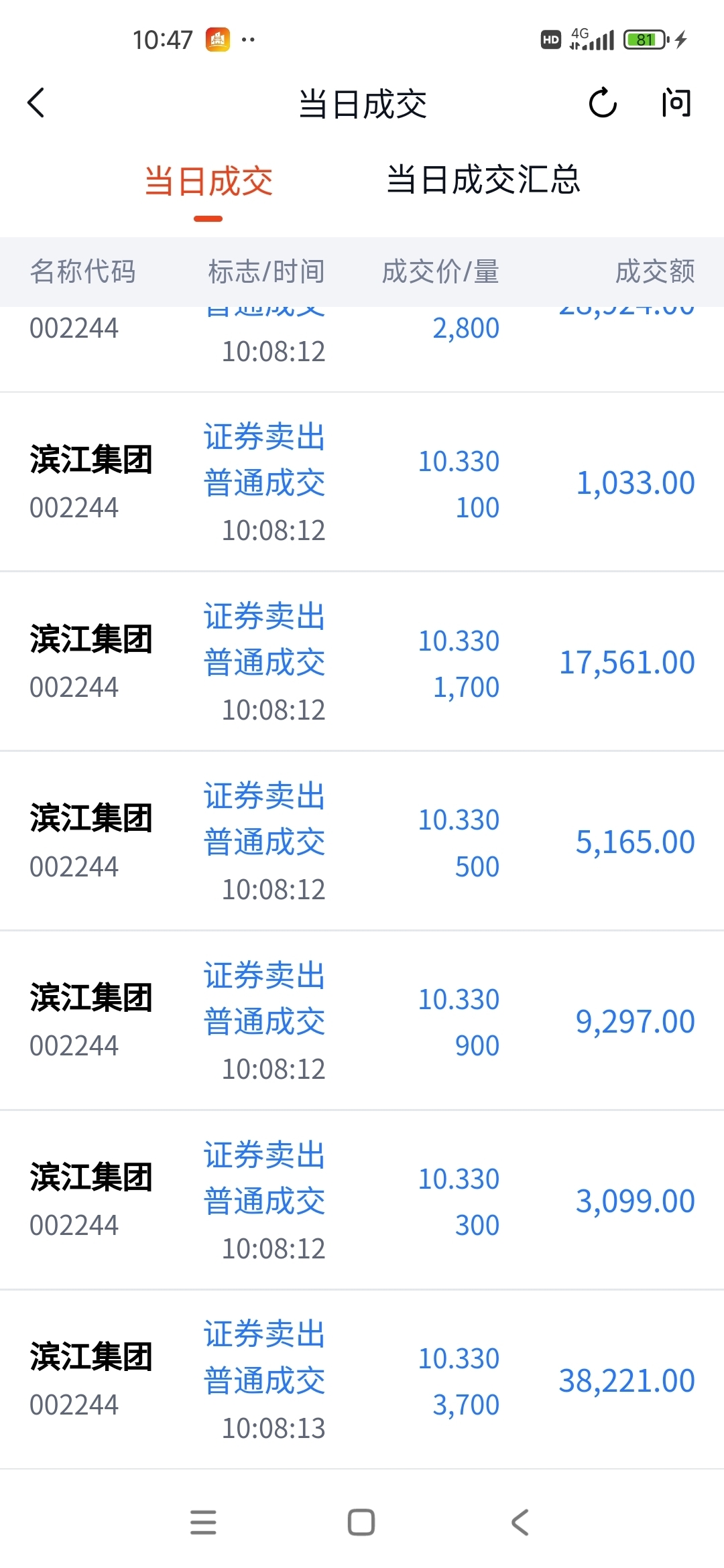
Task: Tap the Android recent apps menu icon
Action: (x=203, y=1522)
